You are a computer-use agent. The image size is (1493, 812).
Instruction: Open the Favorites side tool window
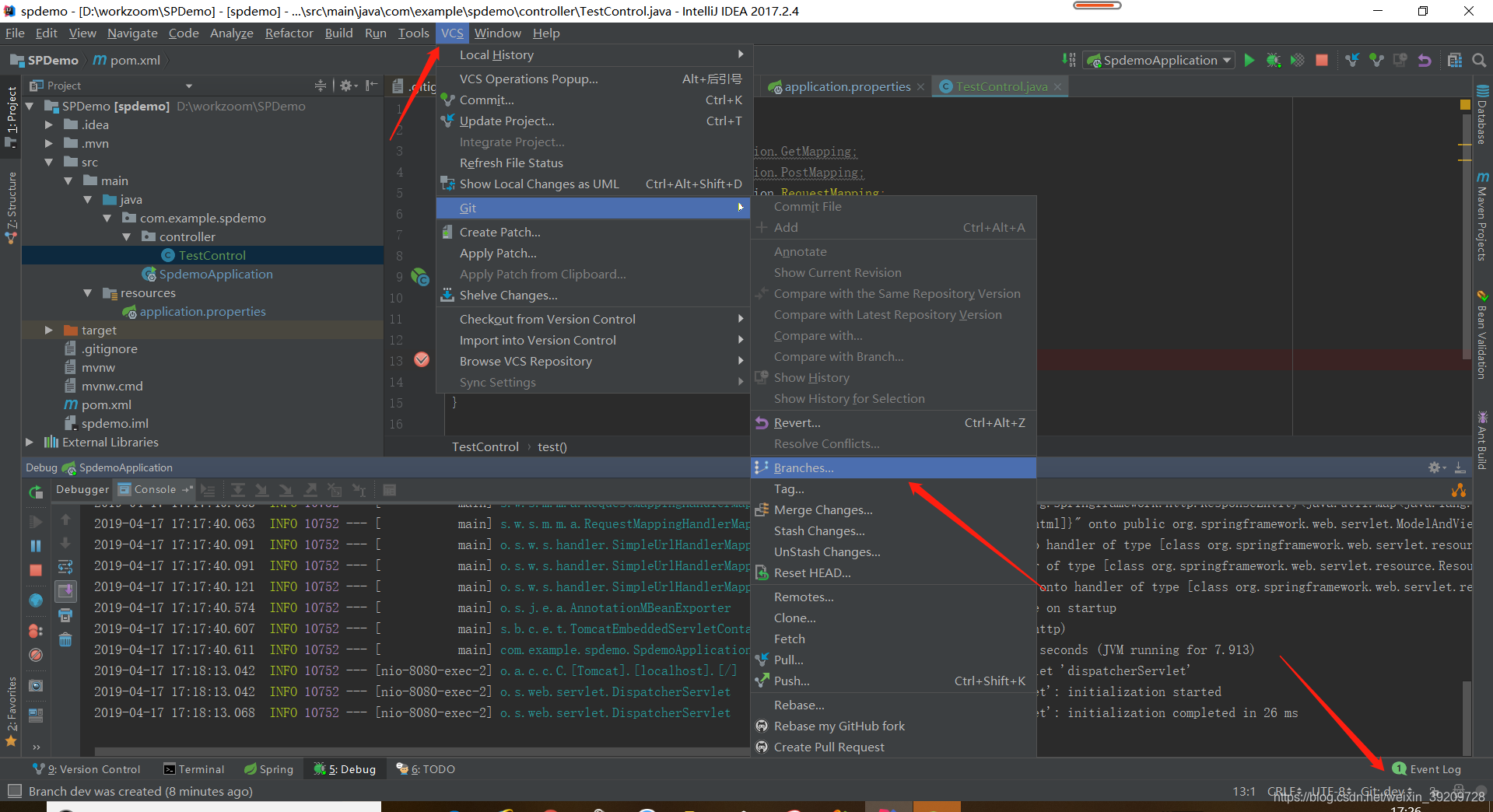coord(11,711)
